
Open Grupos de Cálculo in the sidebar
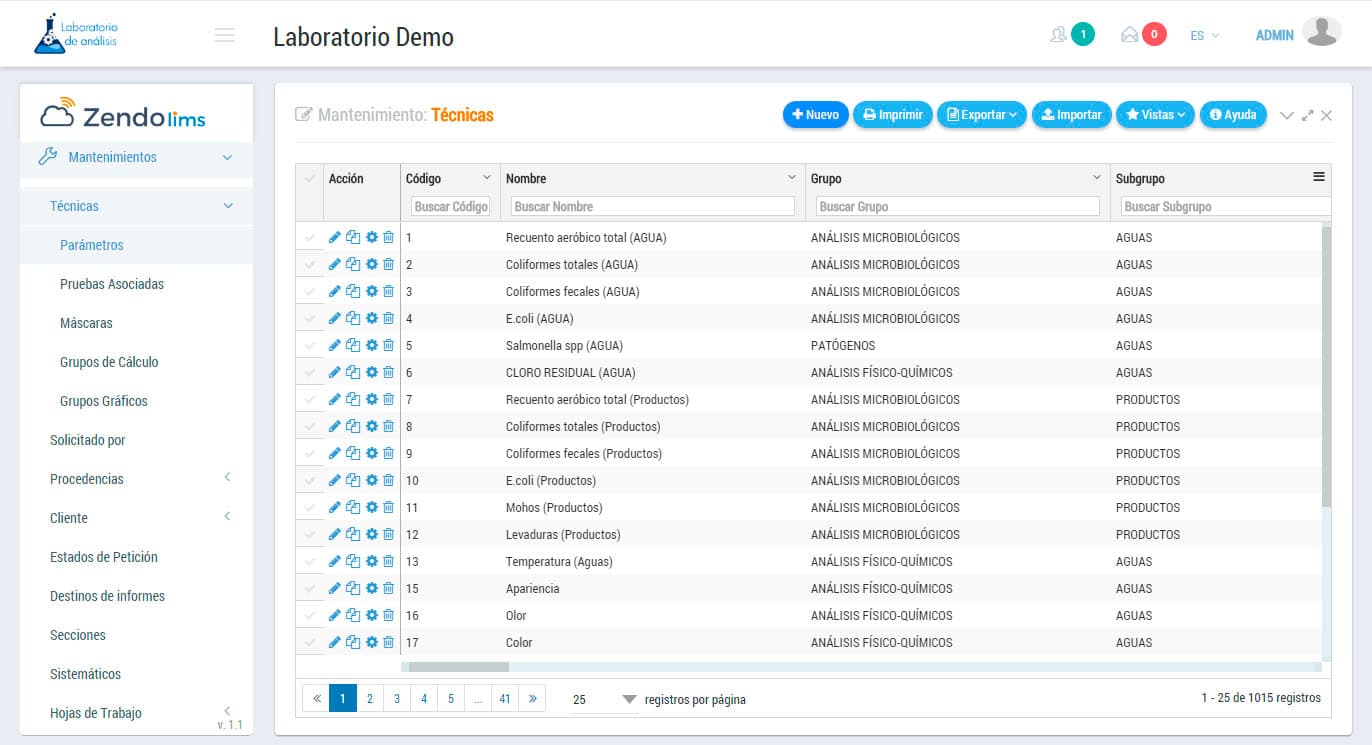(x=109, y=362)
